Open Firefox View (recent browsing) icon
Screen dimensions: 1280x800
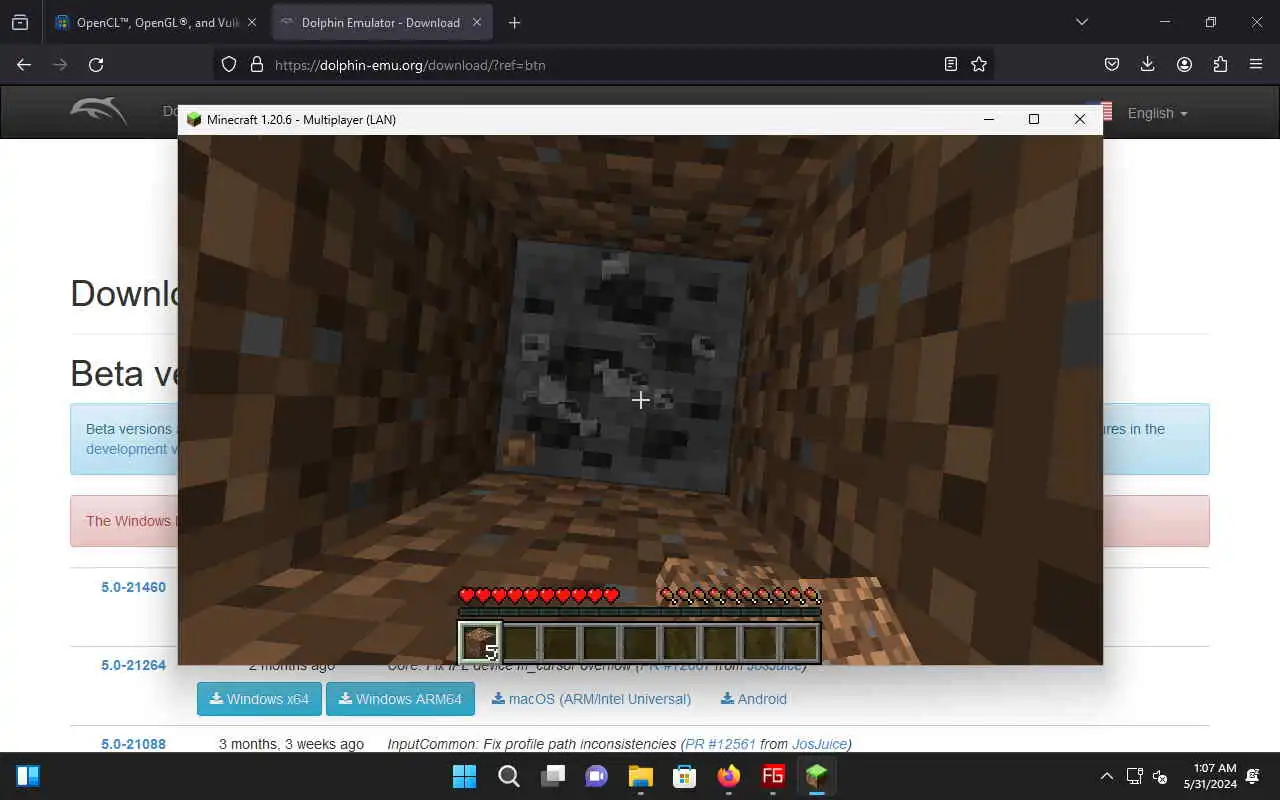(x=20, y=22)
